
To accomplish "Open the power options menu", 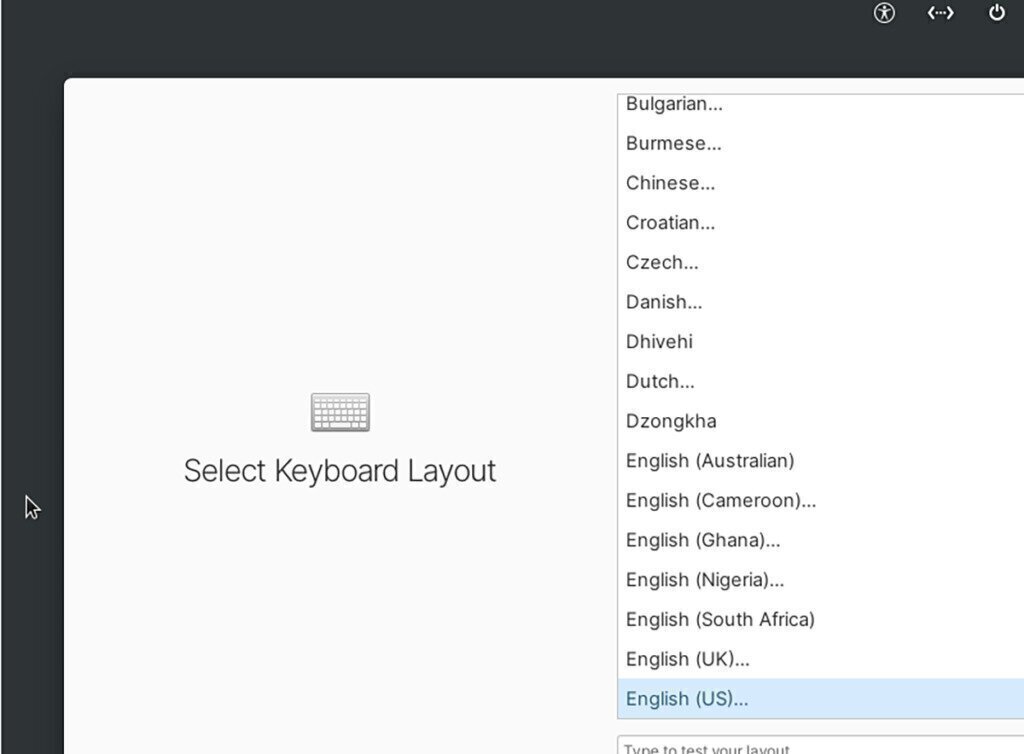I will click(x=996, y=14).
